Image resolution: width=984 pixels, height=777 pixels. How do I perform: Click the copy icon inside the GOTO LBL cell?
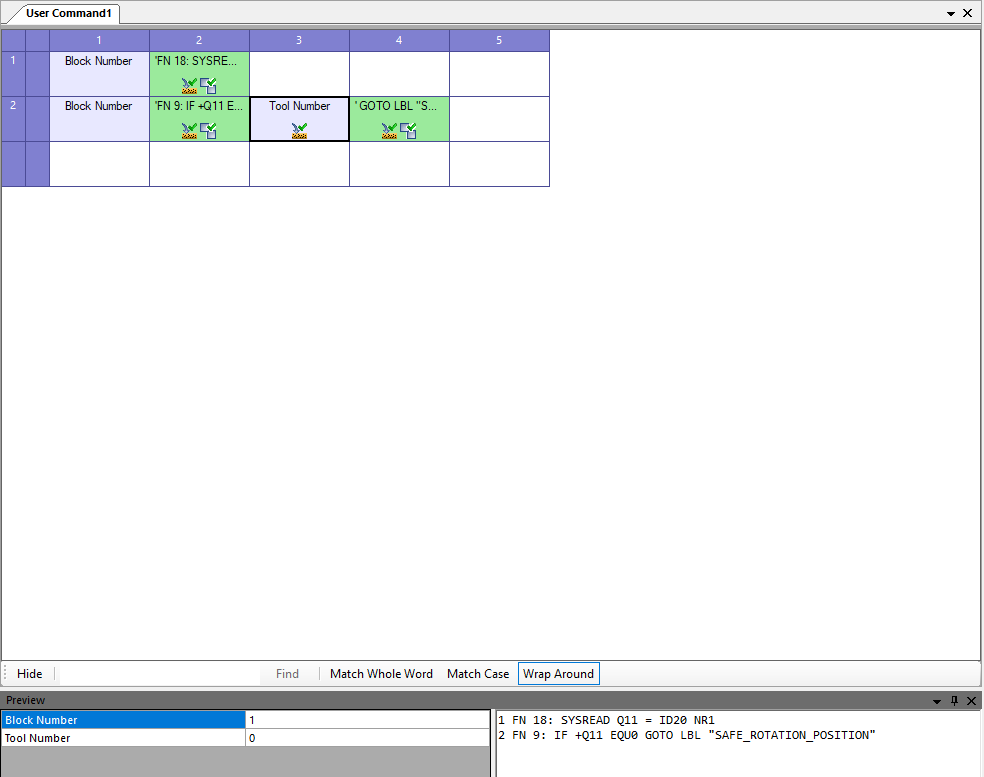click(410, 130)
